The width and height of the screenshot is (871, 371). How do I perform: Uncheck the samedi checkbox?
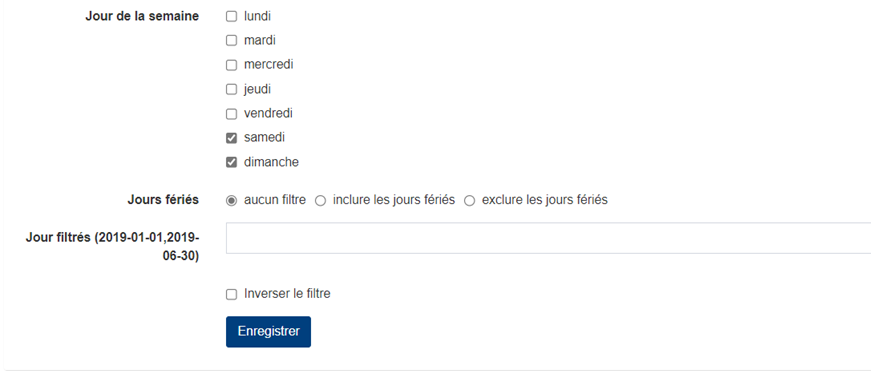coord(231,138)
